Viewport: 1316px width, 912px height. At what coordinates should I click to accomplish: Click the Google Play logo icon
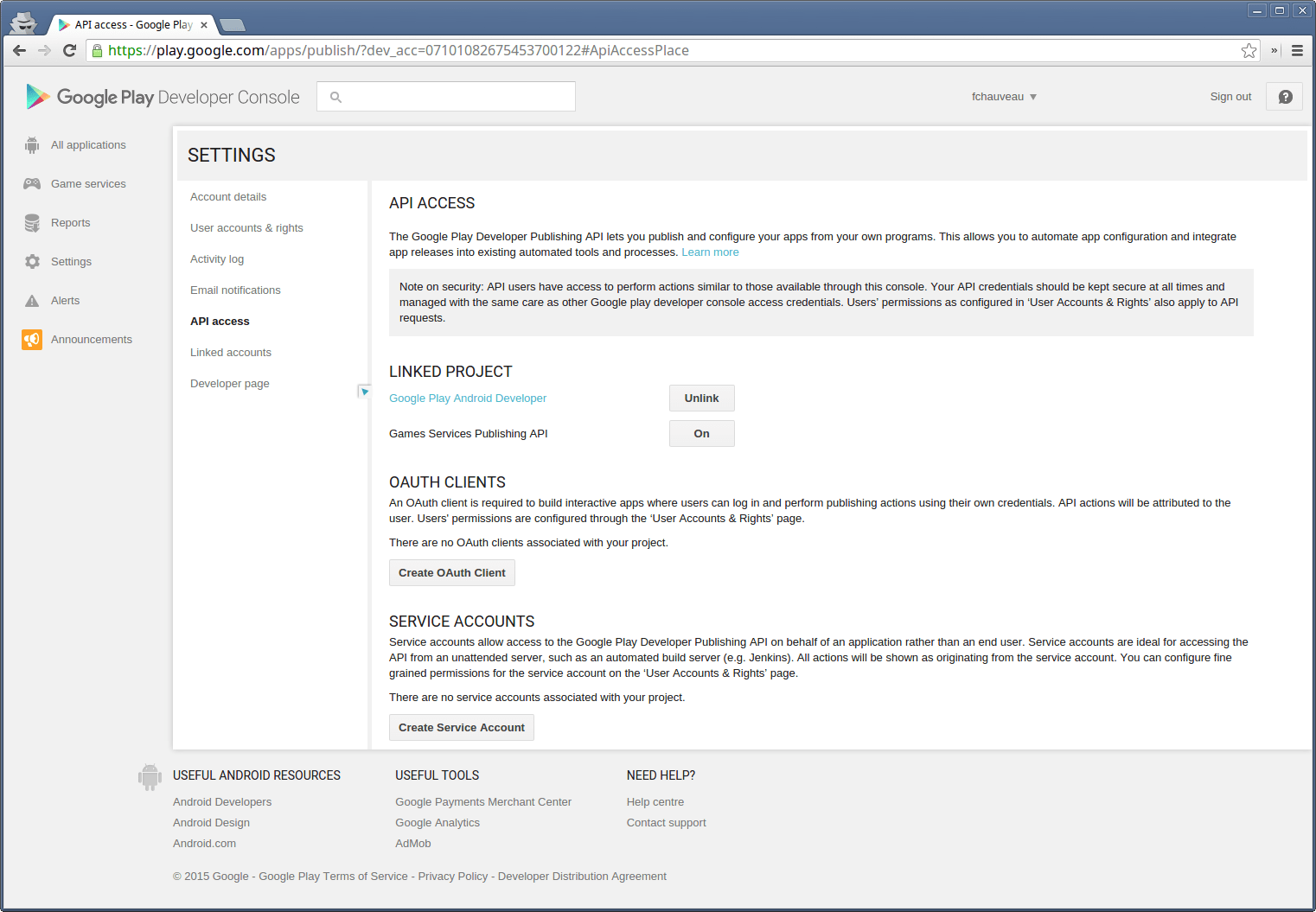point(37,97)
